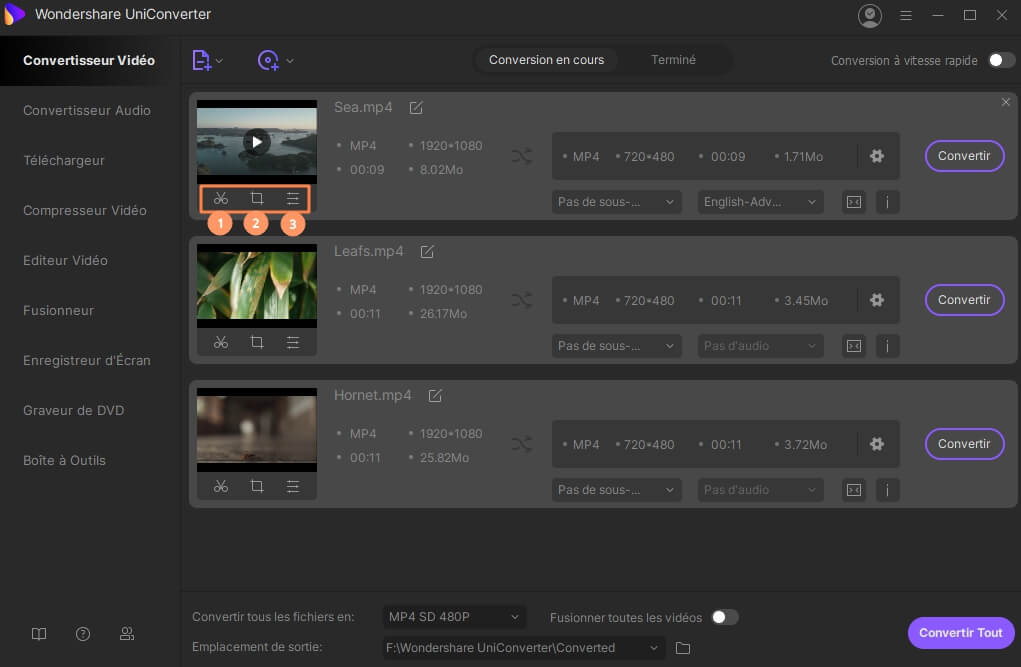Viewport: 1021px width, 667px height.
Task: Click the Convertir Tout button
Action: pos(960,633)
